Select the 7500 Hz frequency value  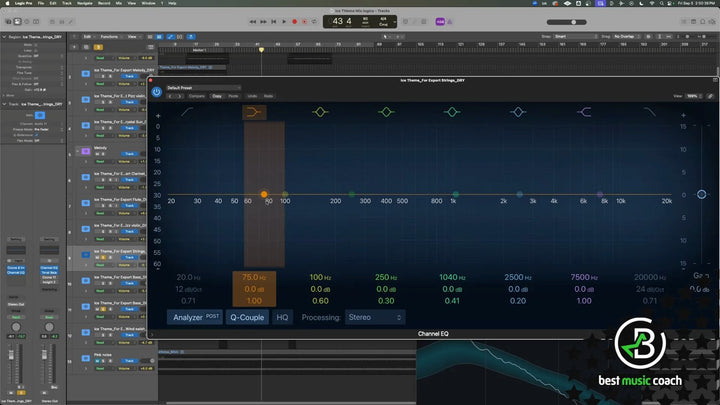point(584,277)
